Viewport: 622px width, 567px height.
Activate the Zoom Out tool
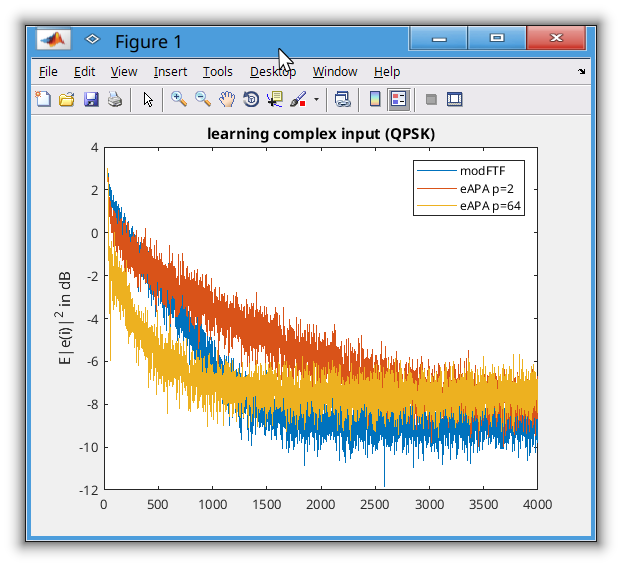tap(203, 99)
